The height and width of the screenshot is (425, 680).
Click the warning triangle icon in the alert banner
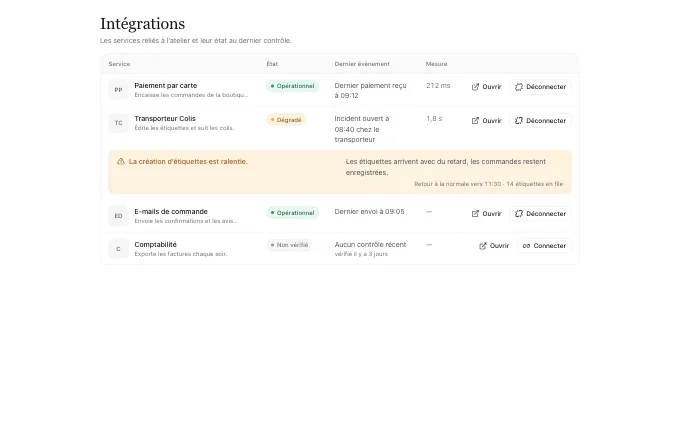coord(121,161)
